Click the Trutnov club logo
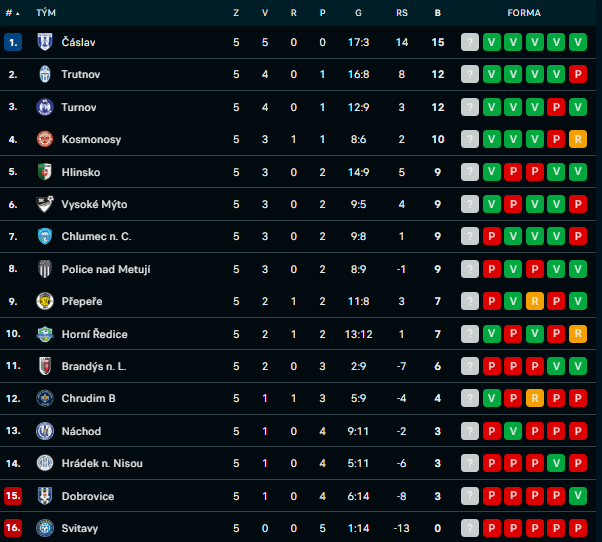 (45, 74)
